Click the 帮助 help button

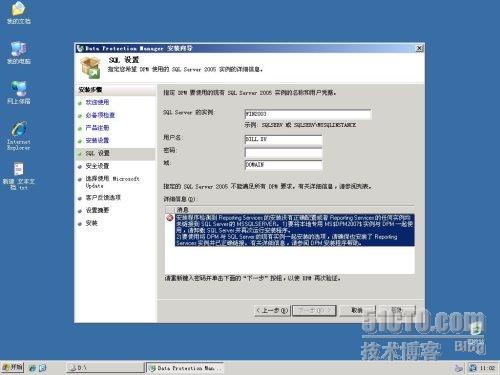tap(397, 310)
